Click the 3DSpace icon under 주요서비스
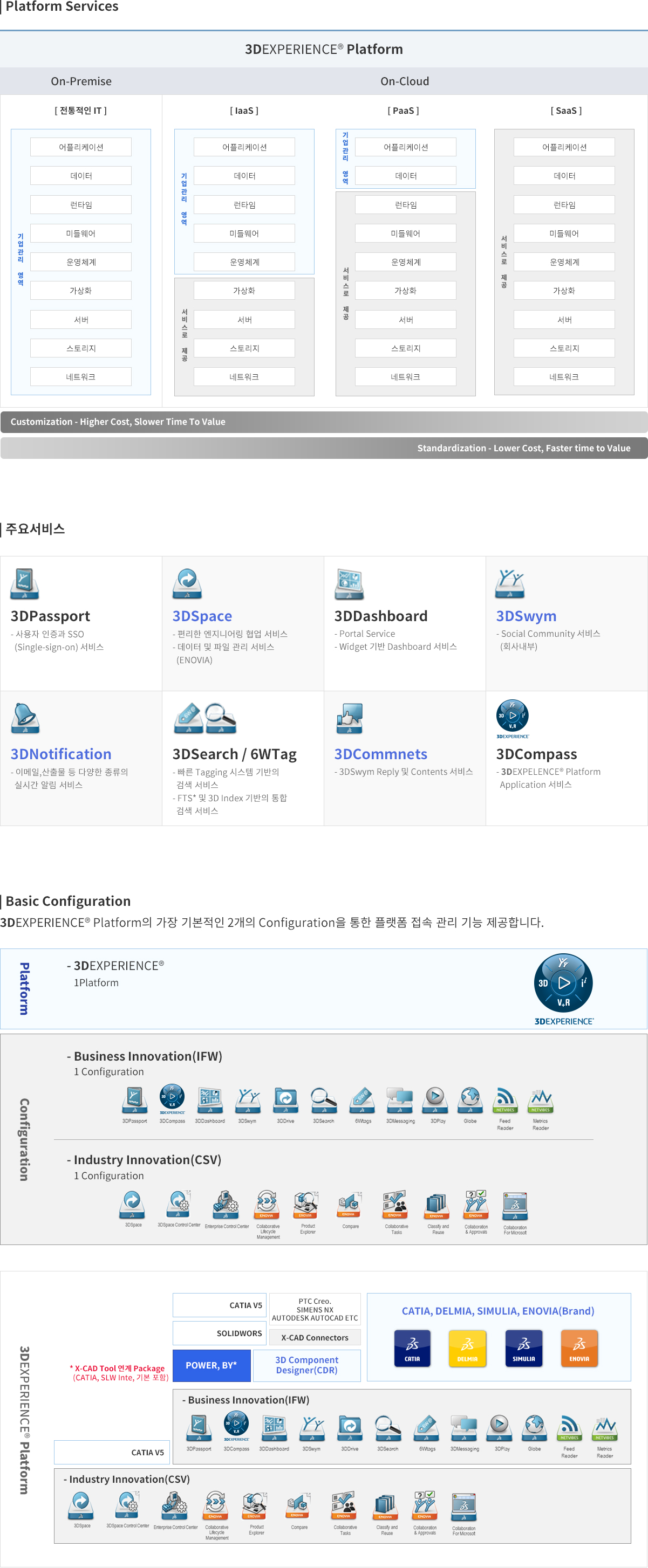Image resolution: width=648 pixels, height=1568 pixels. (x=187, y=584)
